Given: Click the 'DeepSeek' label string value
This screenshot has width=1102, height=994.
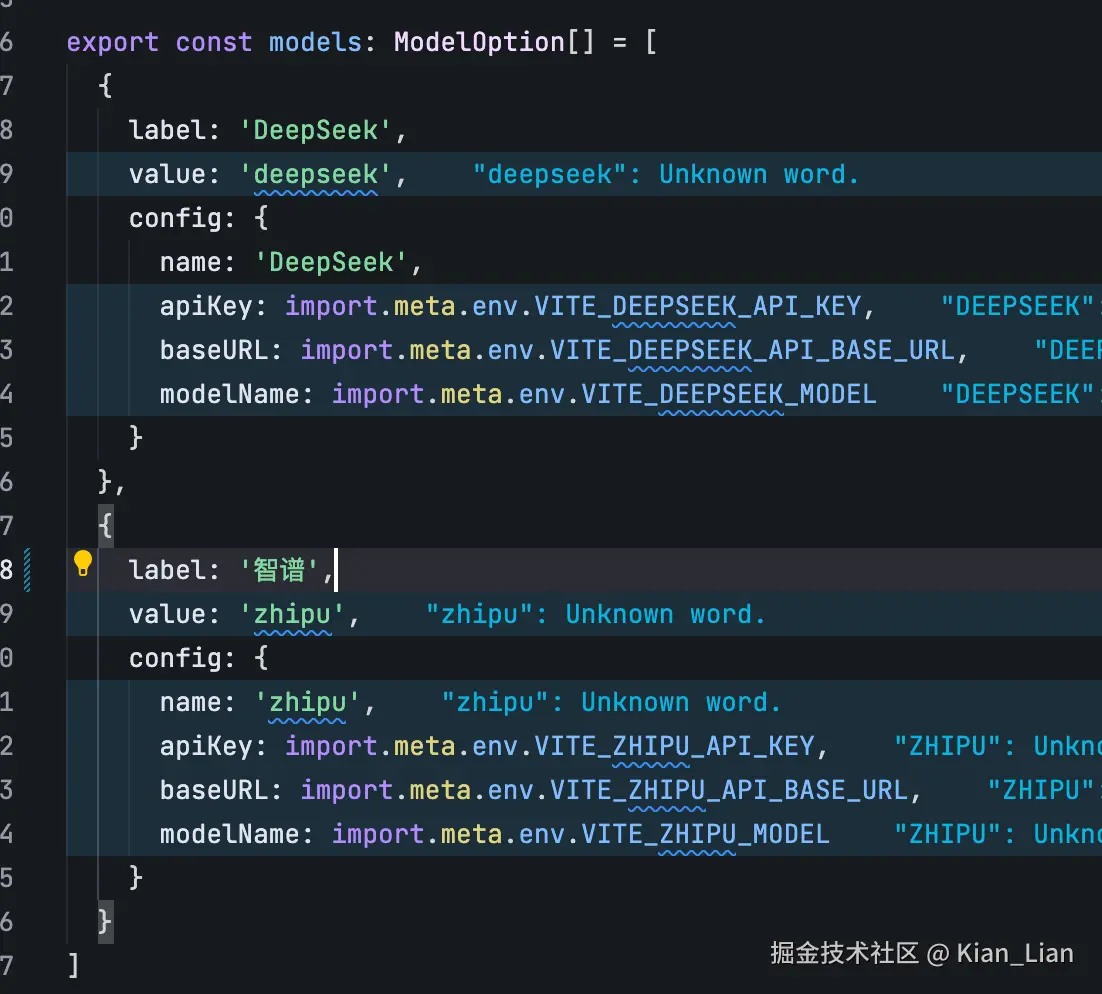Looking at the screenshot, I should click(x=315, y=130).
